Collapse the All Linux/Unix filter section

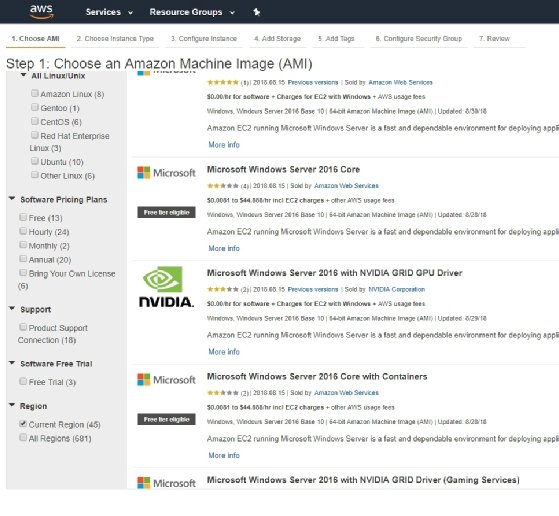tap(24, 75)
